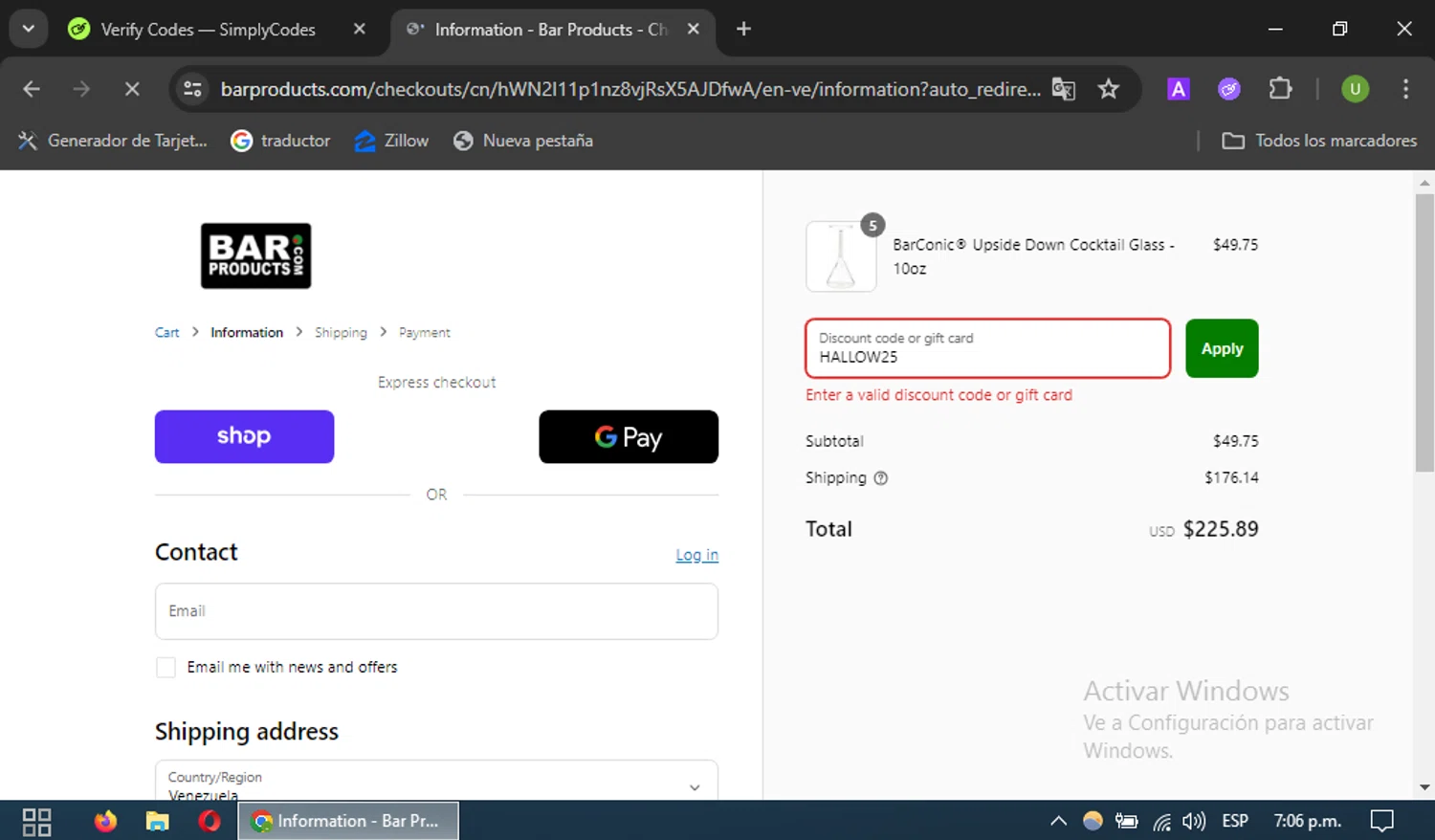
Task: Open volume speaker tray icon
Action: point(1194,821)
